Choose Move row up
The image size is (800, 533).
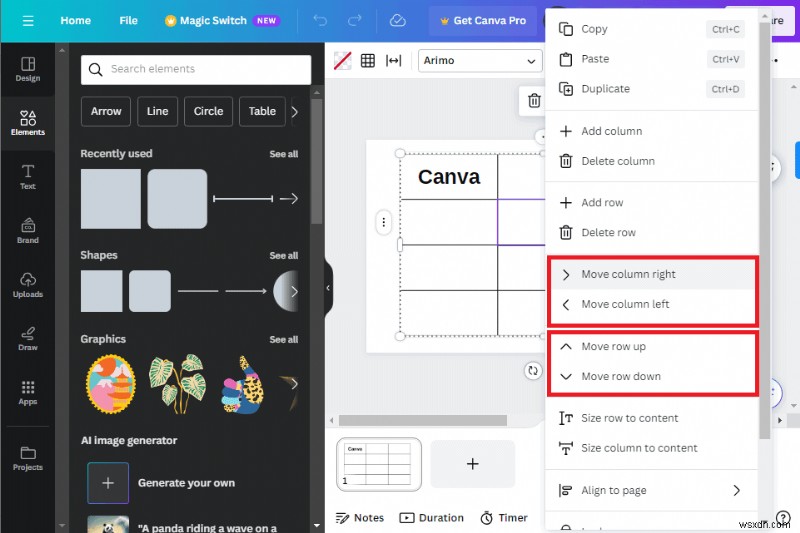tap(652, 346)
